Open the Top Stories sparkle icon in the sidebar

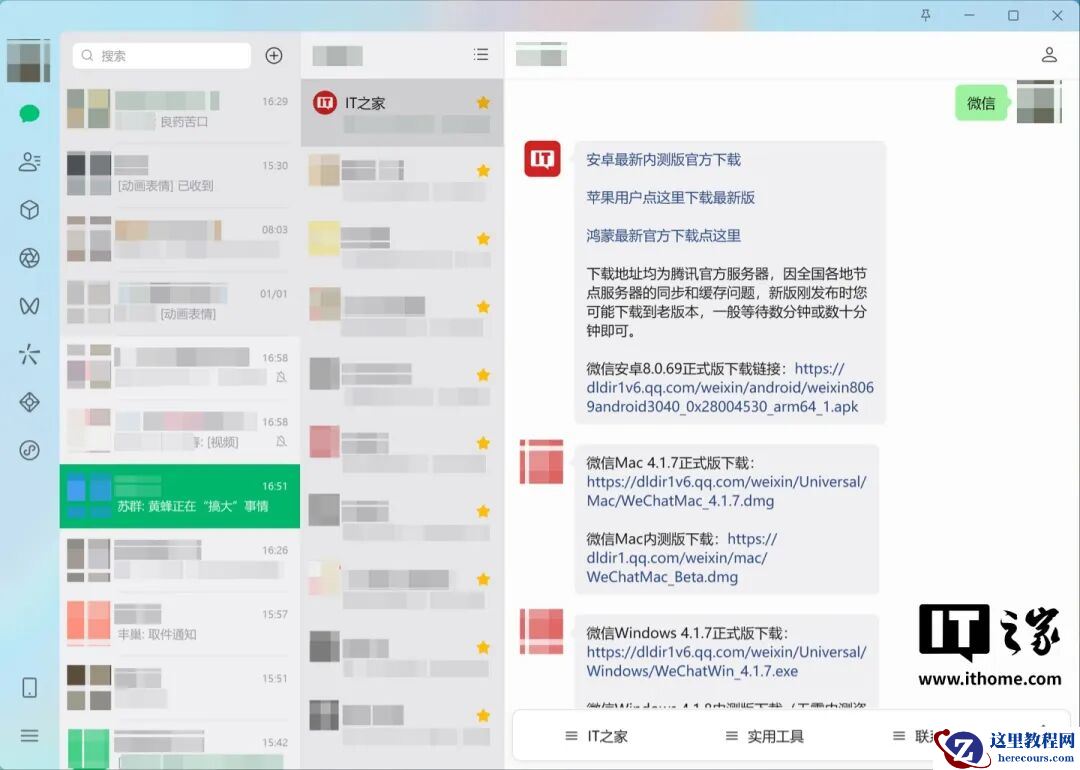point(29,354)
